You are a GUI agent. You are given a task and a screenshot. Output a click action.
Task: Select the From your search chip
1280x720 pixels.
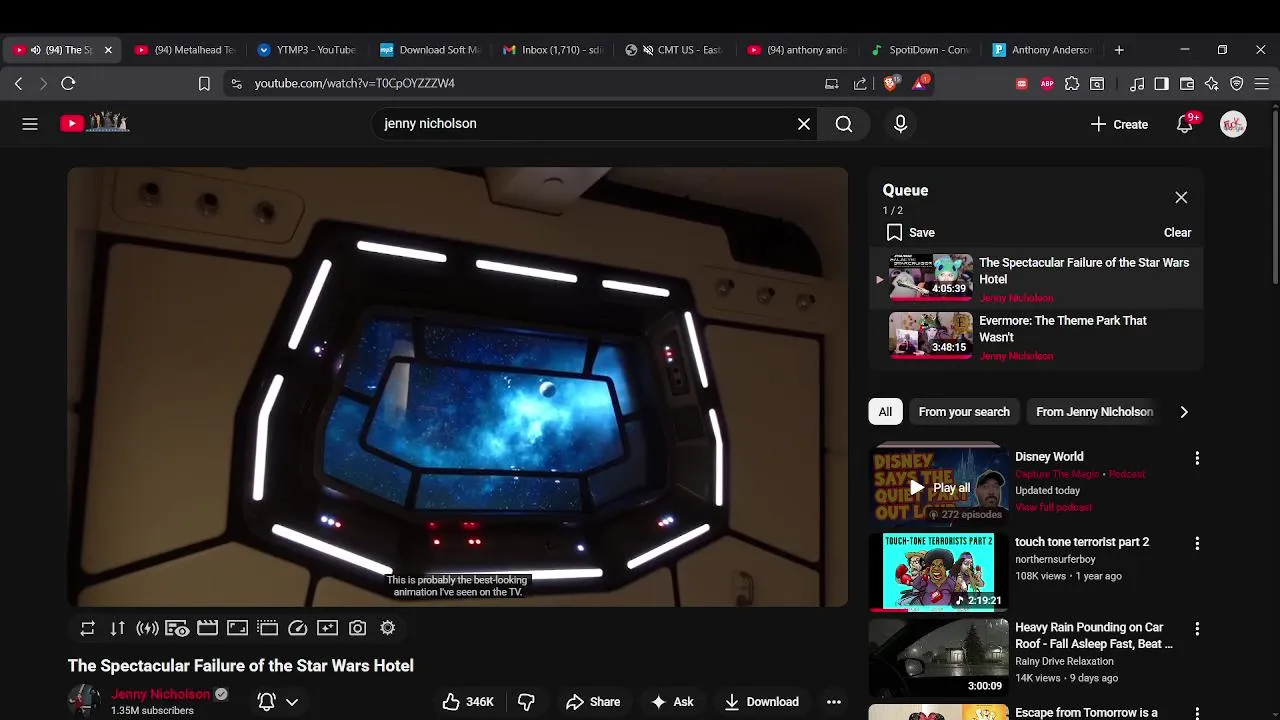coord(964,412)
